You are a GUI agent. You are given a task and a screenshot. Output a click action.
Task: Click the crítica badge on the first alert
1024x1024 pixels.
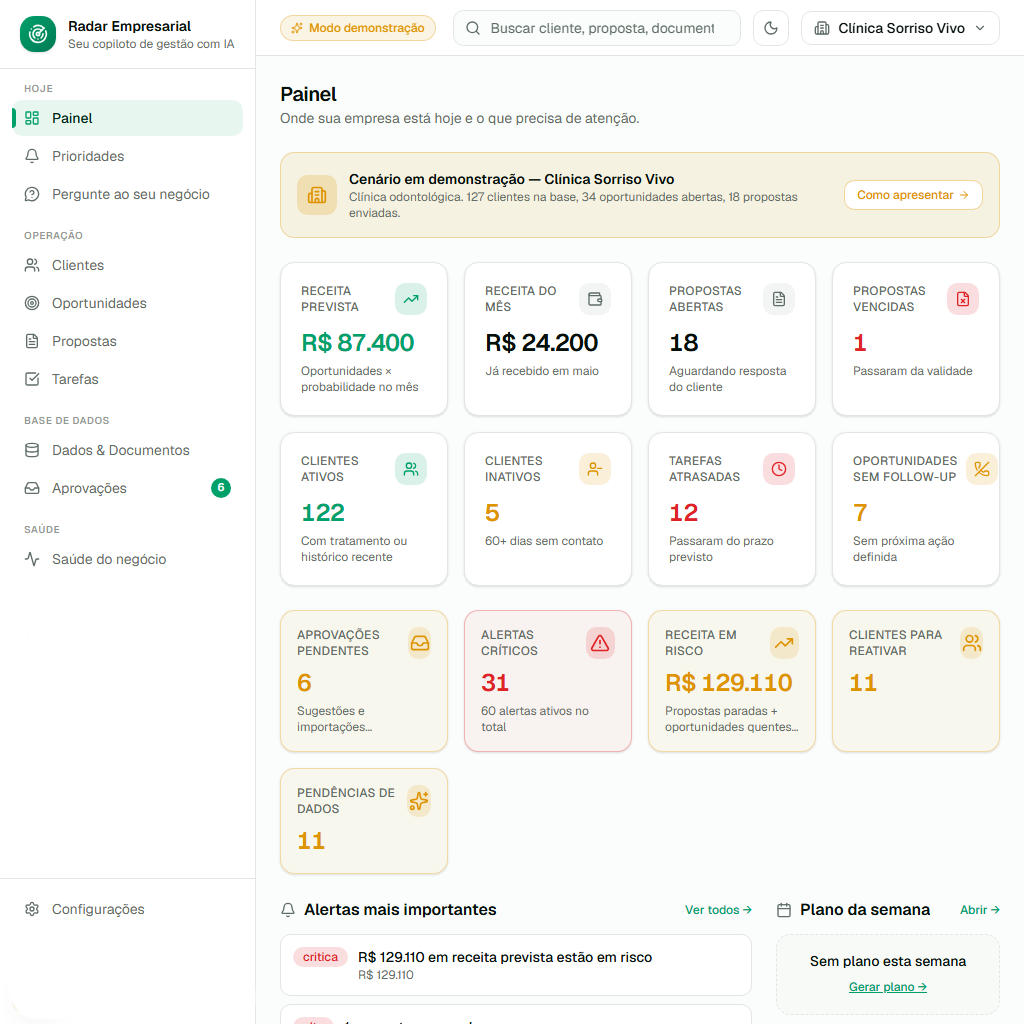coord(320,957)
